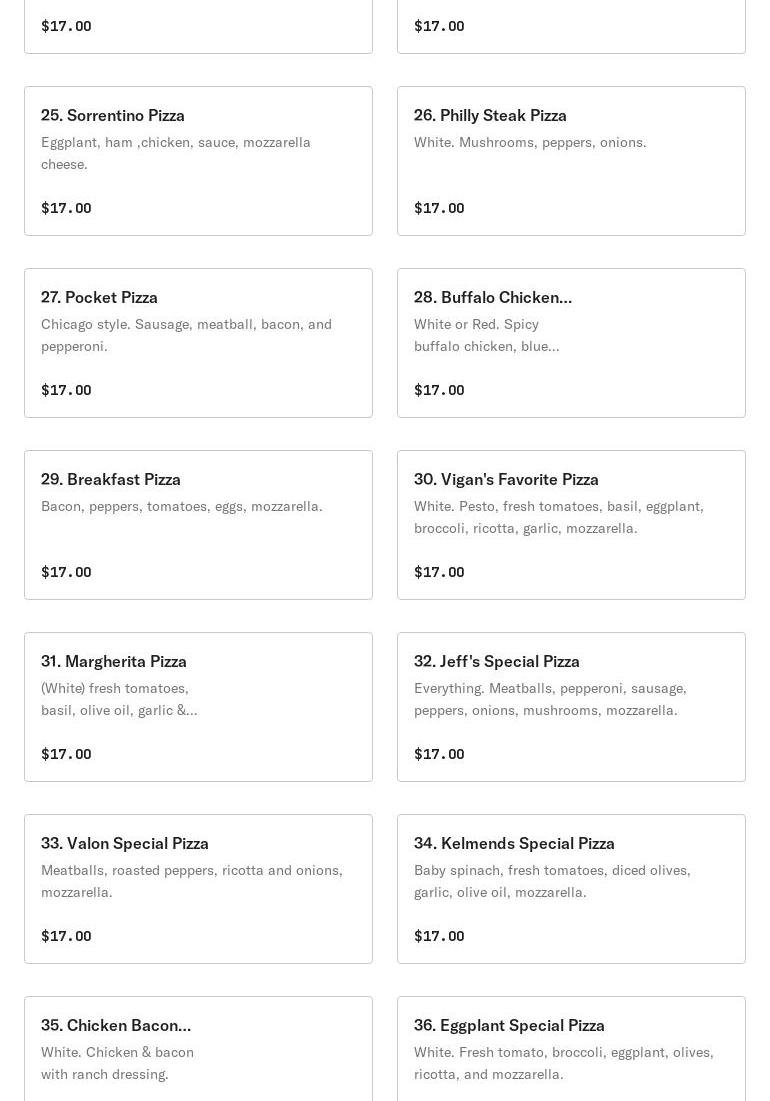Click 30. Vigan's Favorite Pizza title
This screenshot has width=770, height=1101.
click(x=506, y=479)
